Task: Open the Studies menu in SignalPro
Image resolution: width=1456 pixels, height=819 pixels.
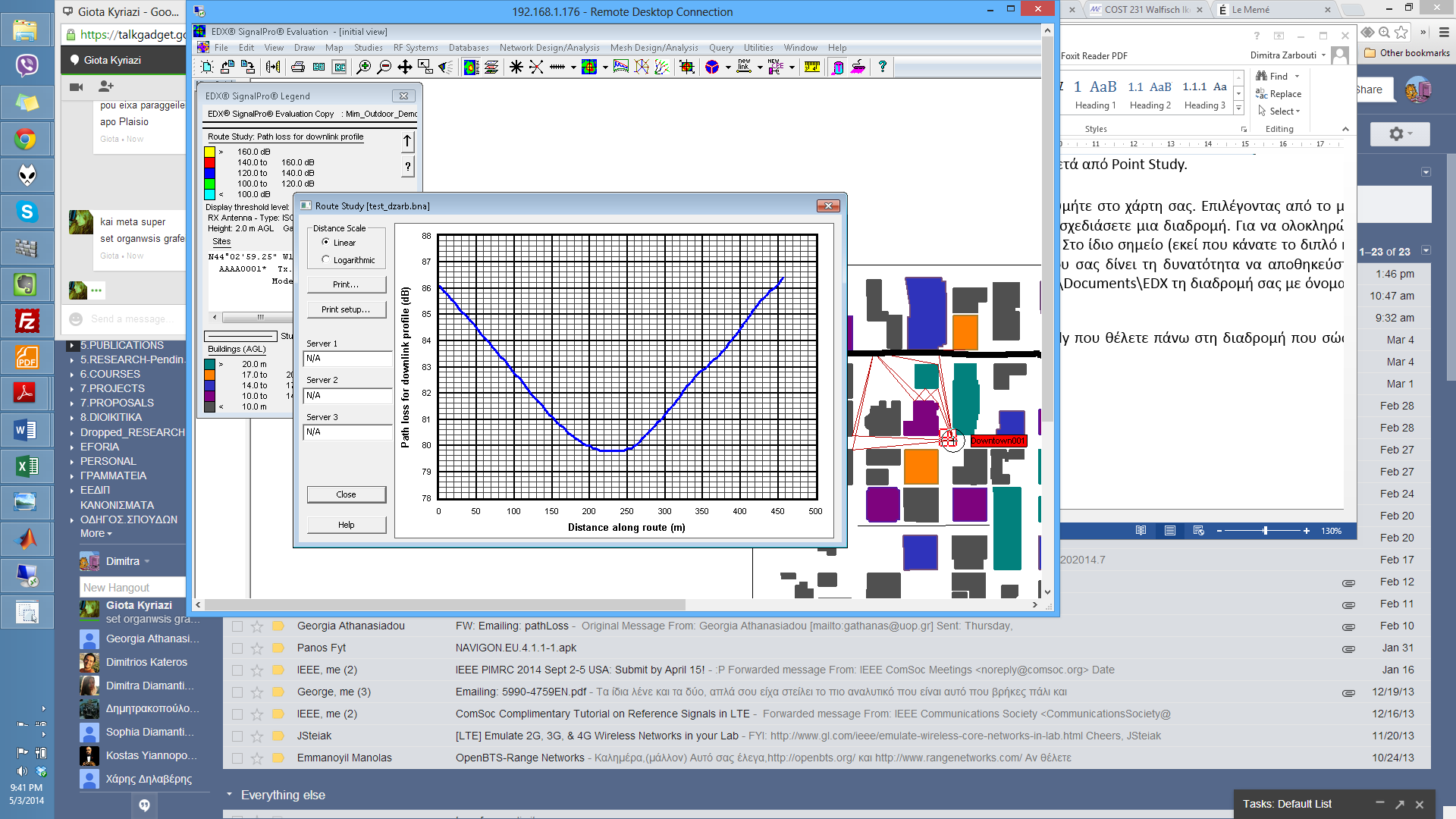Action: click(368, 48)
